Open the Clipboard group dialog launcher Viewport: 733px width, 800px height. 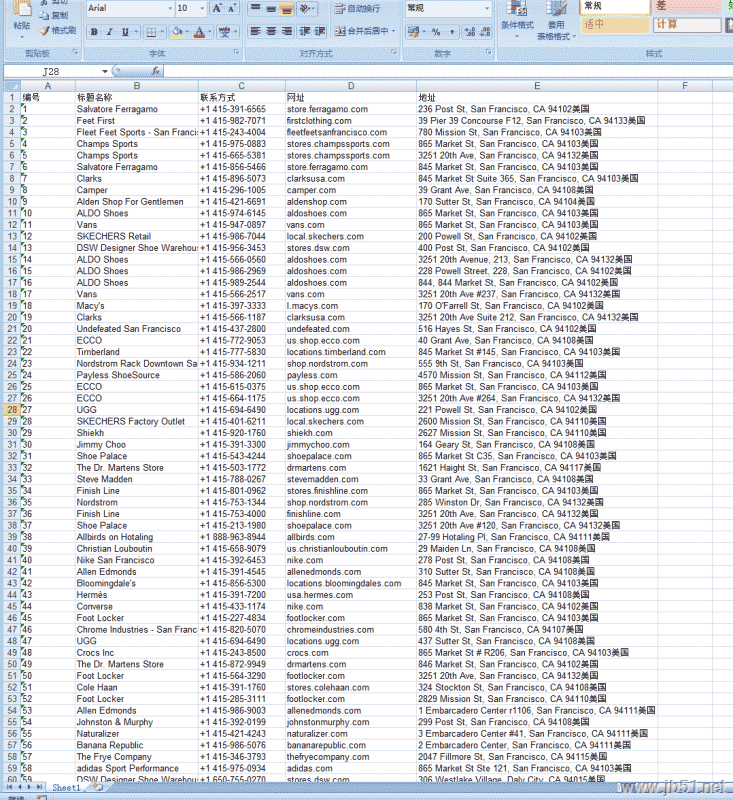click(75, 53)
